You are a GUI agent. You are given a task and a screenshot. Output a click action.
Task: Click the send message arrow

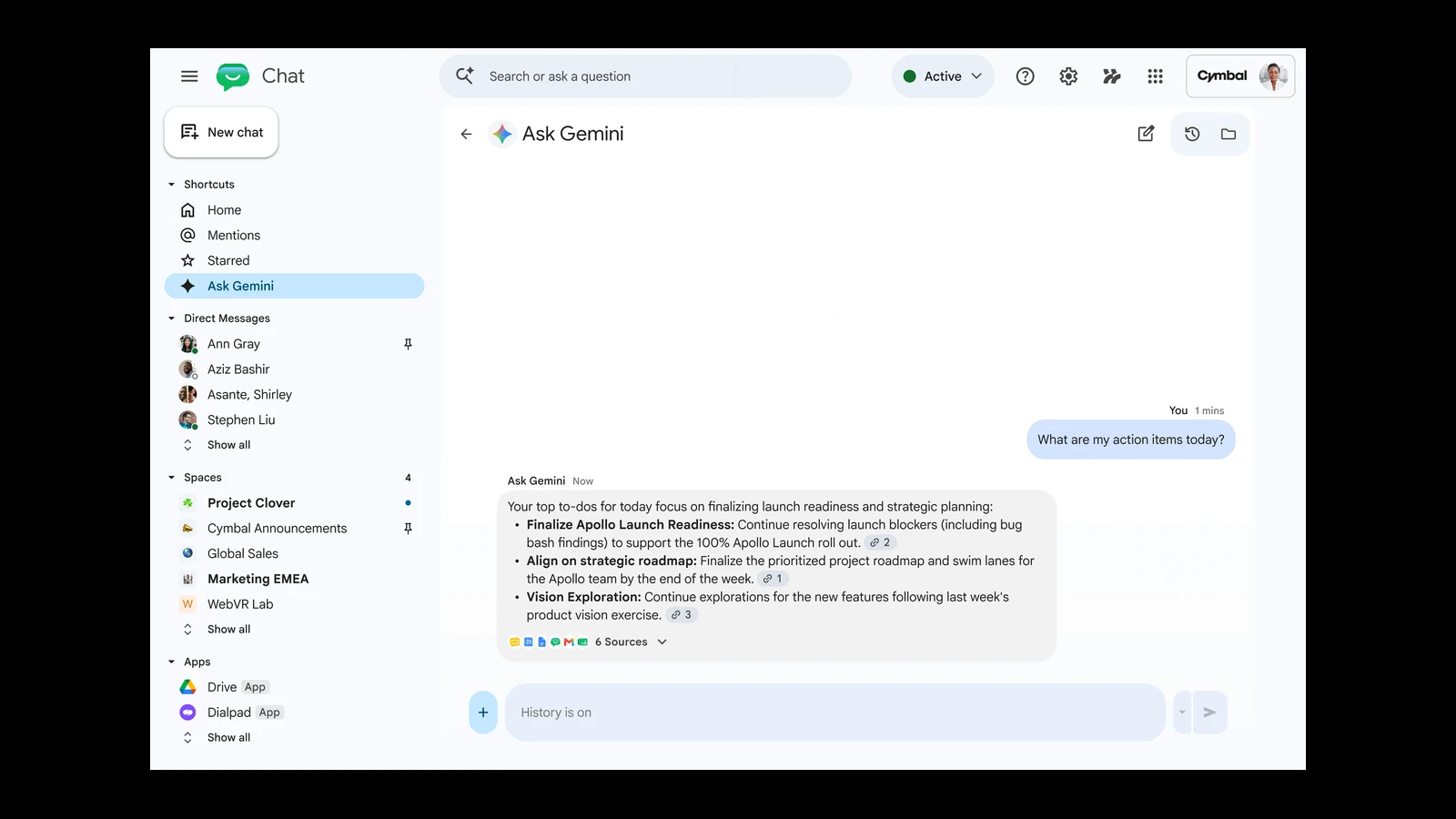click(x=1209, y=713)
